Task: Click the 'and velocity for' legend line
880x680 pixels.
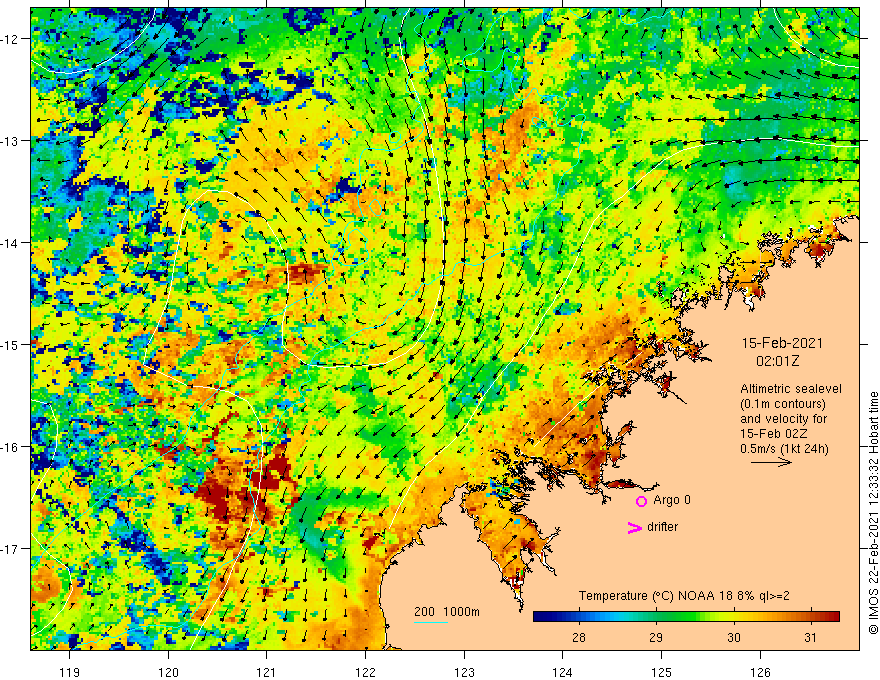Action: coord(783,419)
